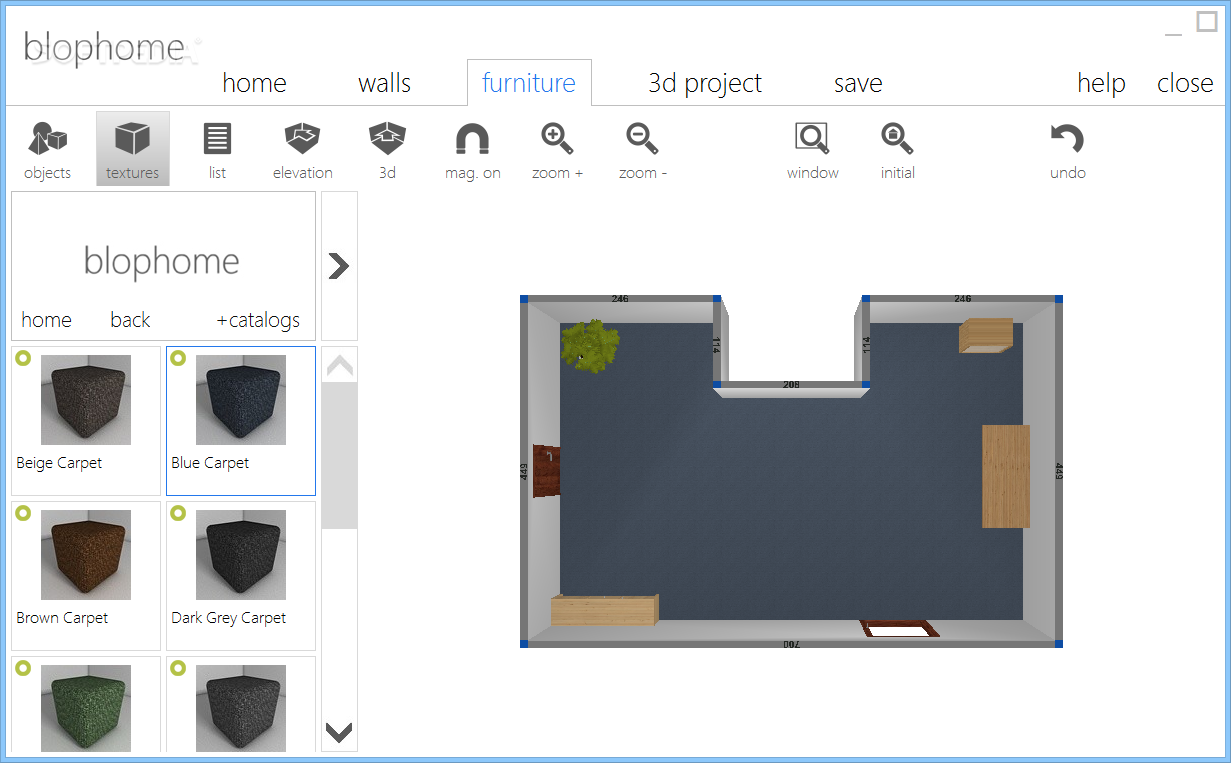Image resolution: width=1231 pixels, height=763 pixels.
Task: Click the Beige Carpet radio circle
Action: (23, 358)
